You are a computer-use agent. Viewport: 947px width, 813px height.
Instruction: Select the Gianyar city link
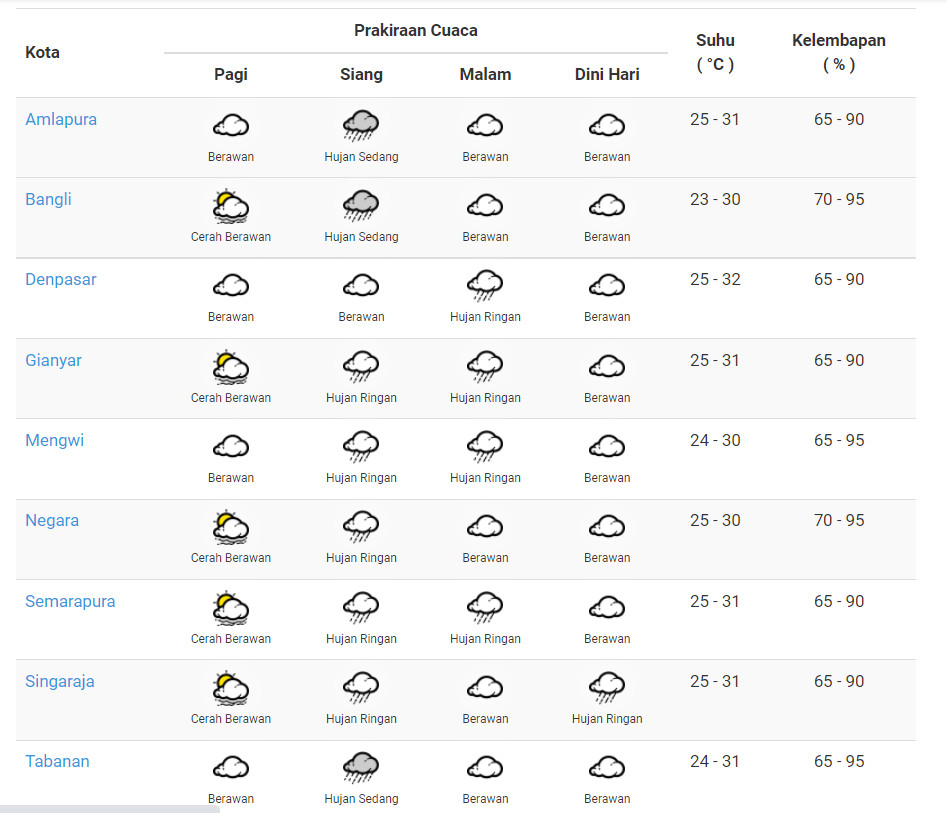click(53, 361)
